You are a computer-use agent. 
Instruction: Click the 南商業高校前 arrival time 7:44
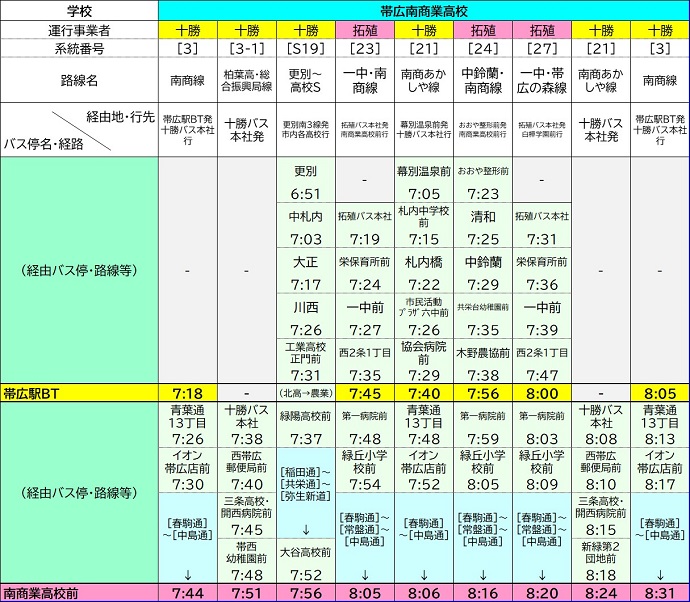coord(188,594)
